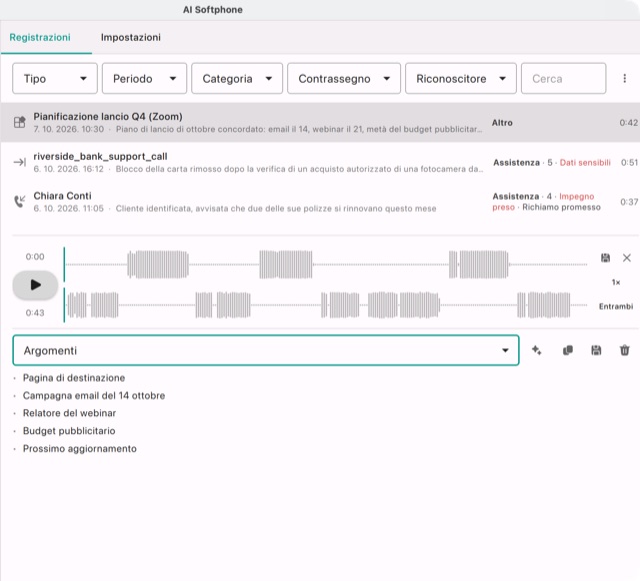The image size is (640, 581).
Task: Copy the topics with the duplicate icon
Action: [x=568, y=350]
